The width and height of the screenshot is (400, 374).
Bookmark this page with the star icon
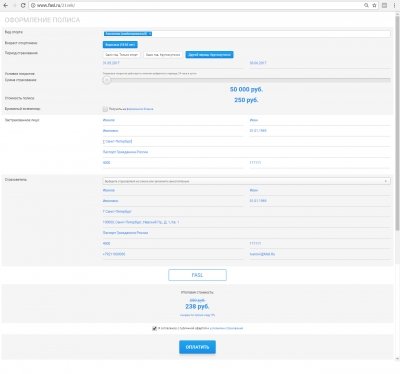coord(374,5)
